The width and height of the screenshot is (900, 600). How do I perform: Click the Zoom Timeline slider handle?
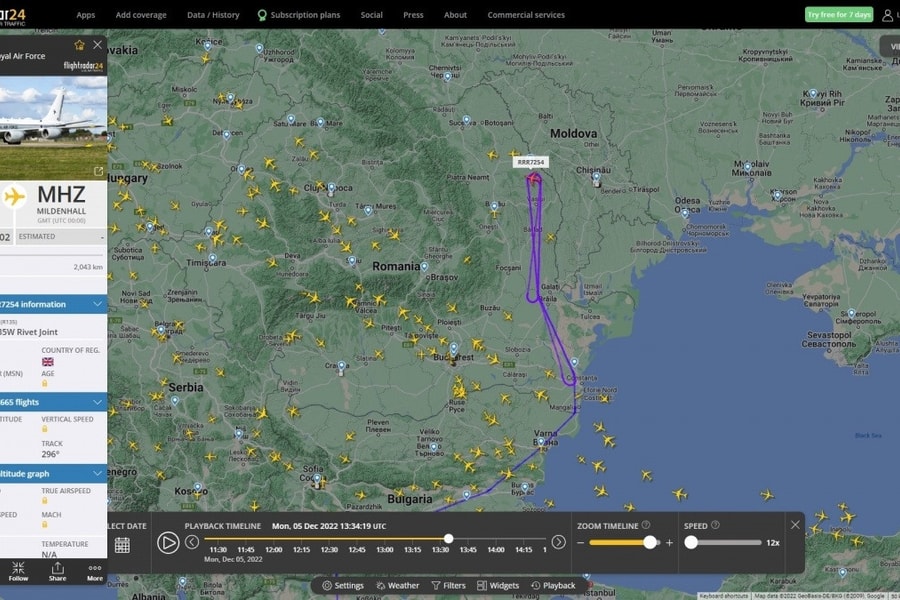tap(650, 542)
